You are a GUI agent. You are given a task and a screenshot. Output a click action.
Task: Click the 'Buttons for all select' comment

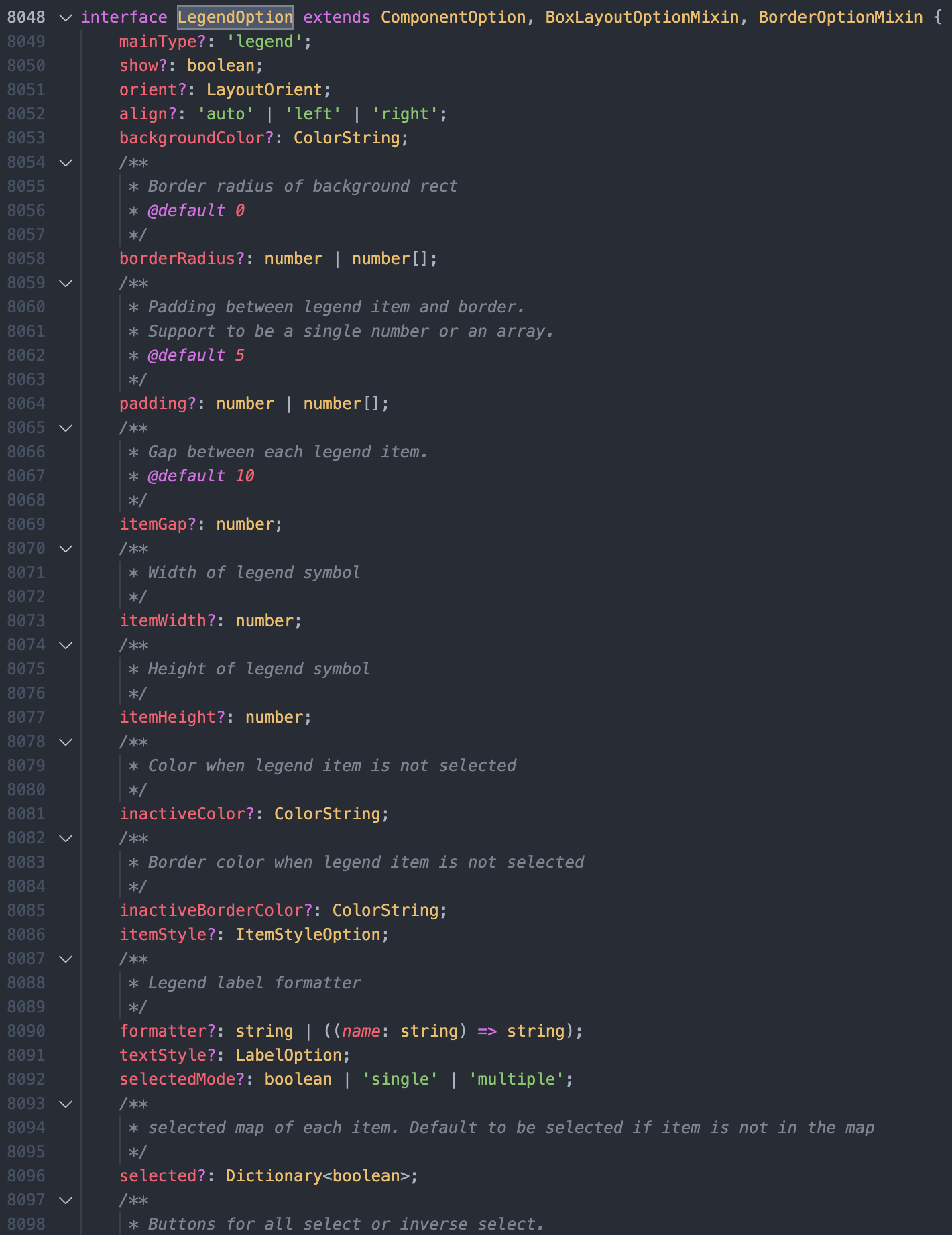click(346, 1224)
